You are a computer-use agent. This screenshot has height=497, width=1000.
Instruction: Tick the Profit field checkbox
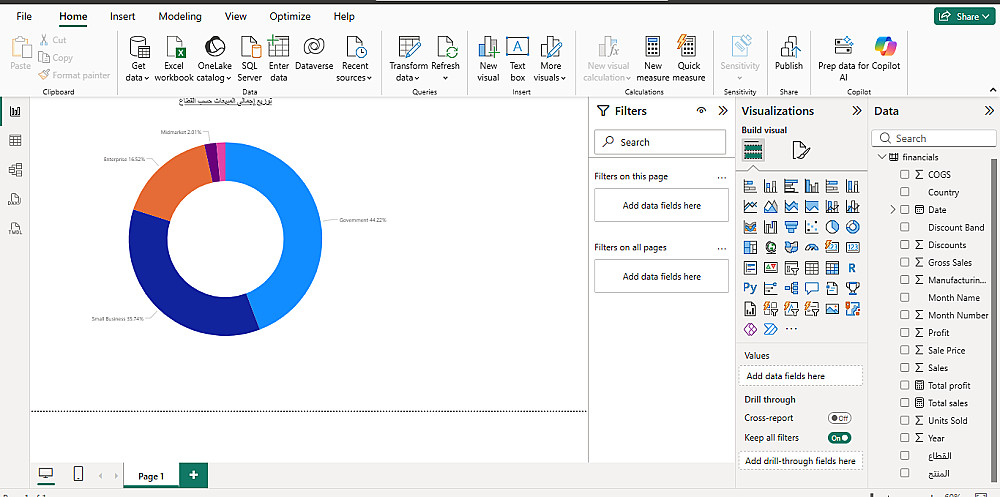(905, 333)
